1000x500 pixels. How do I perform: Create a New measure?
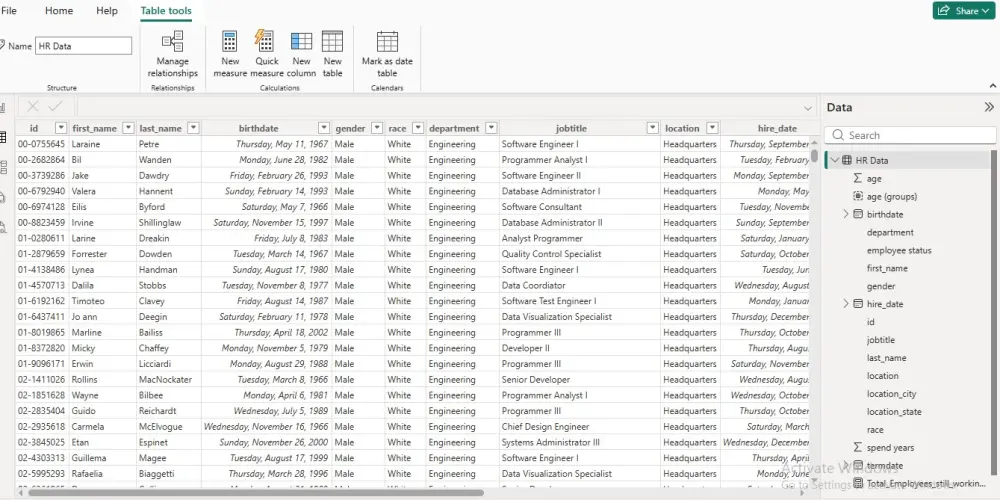click(230, 54)
